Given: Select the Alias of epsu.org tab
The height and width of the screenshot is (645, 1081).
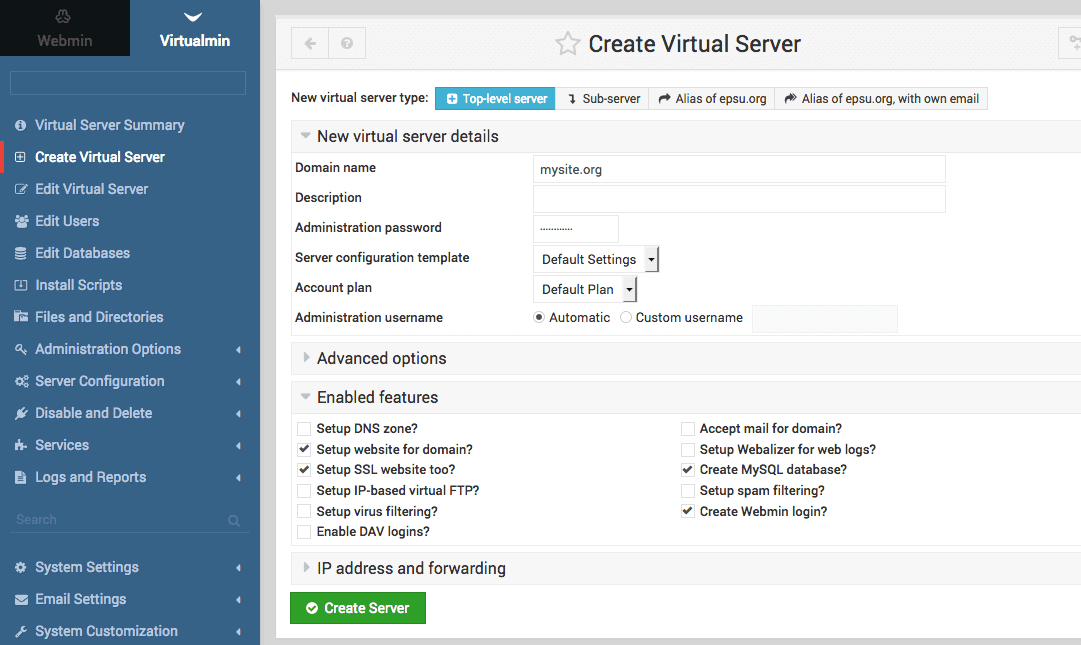Looking at the screenshot, I should 712,98.
